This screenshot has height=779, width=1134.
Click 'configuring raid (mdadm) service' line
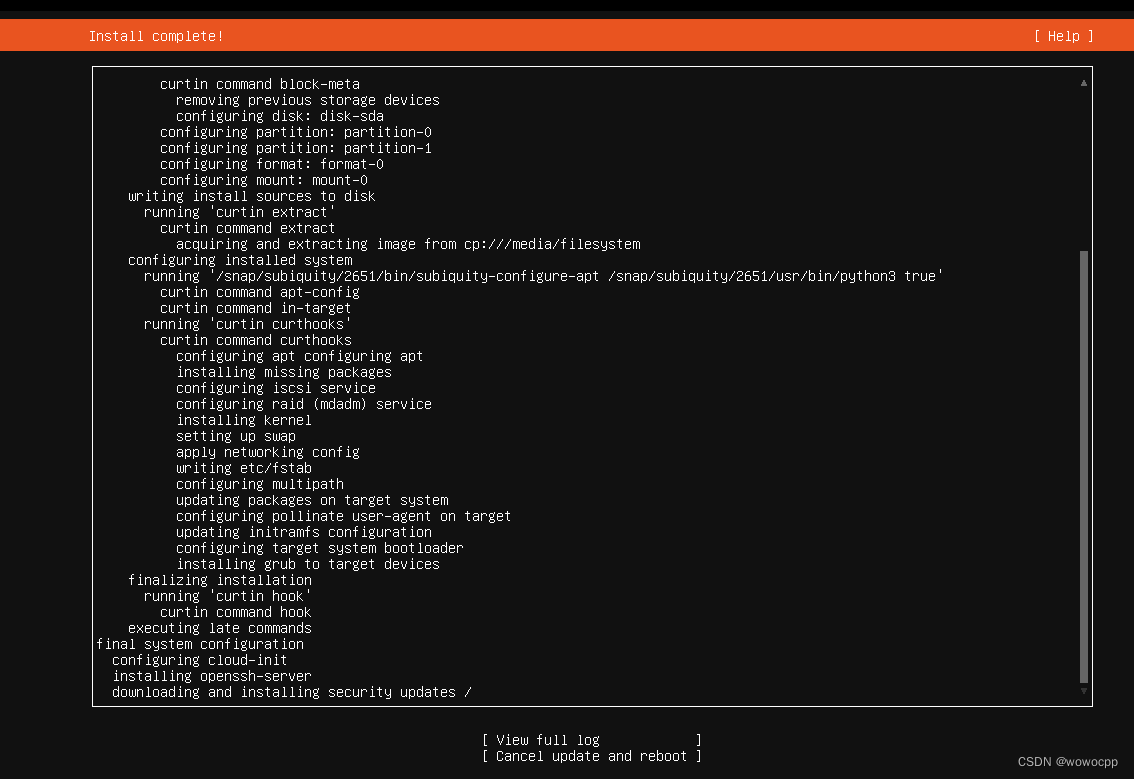pyautogui.click(x=304, y=404)
